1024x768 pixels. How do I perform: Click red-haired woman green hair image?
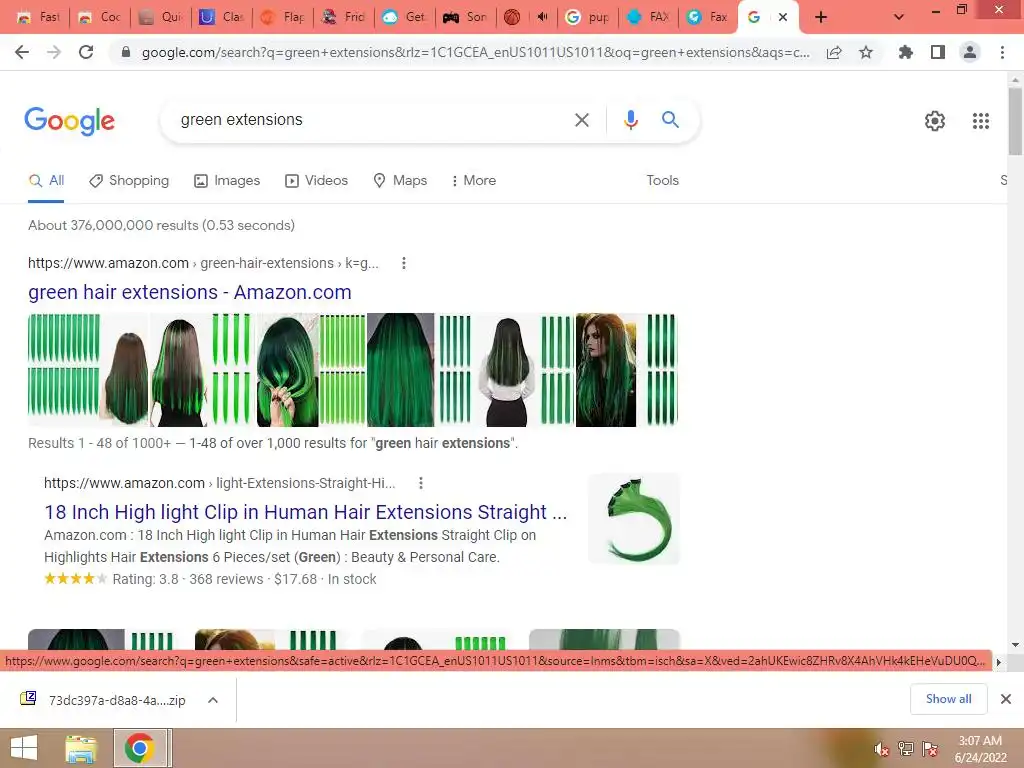coord(605,370)
